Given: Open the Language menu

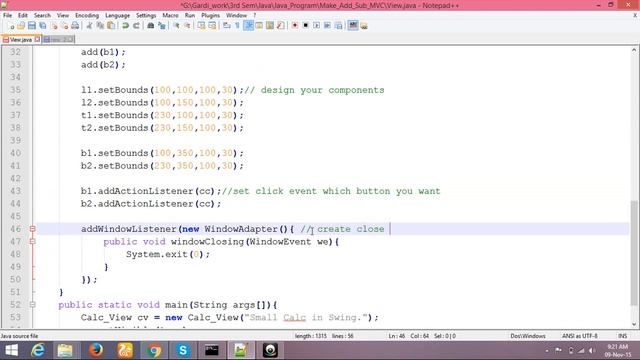Looking at the screenshot, I should pos(118,15).
